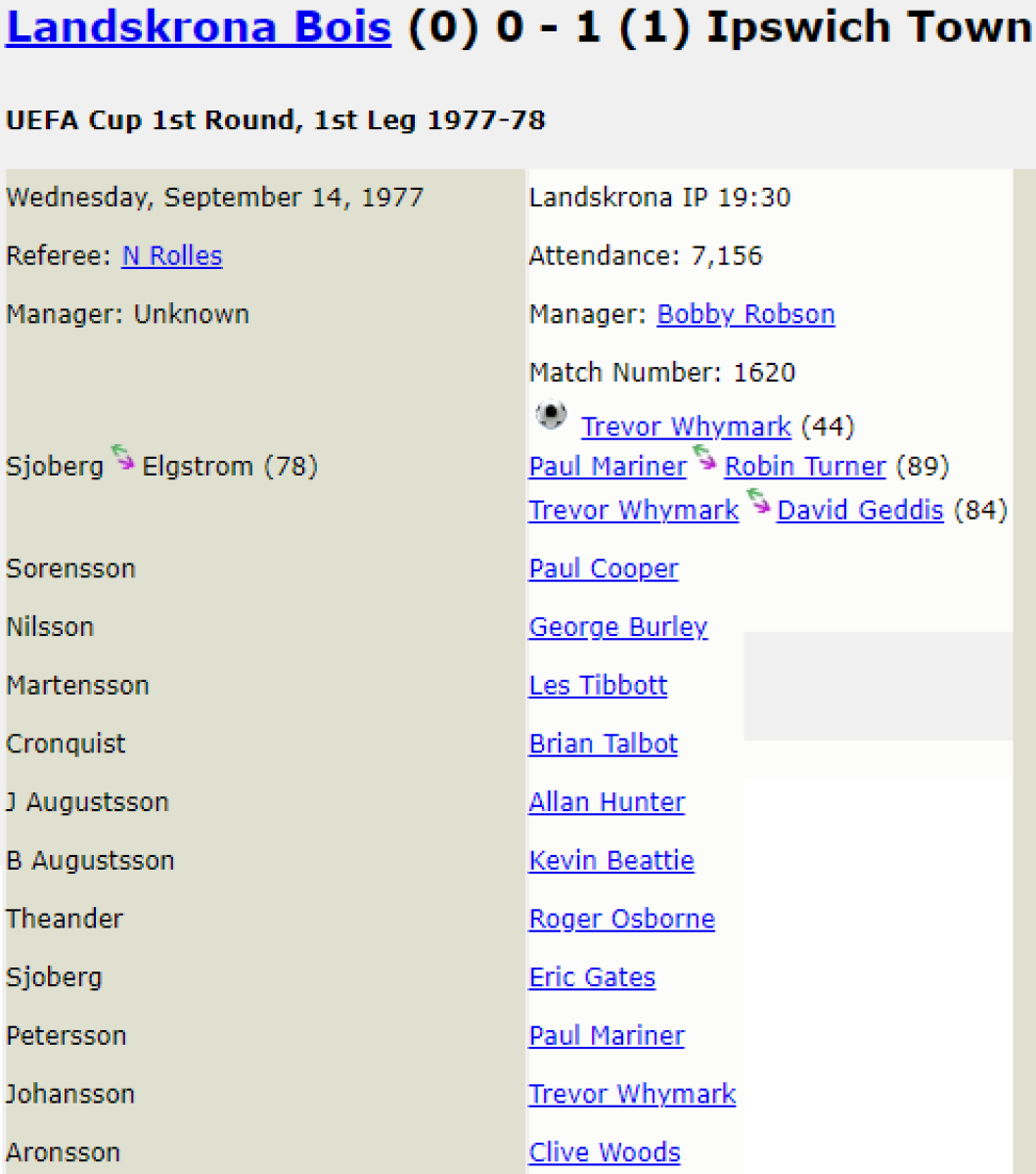Click substitution arrows between Paul Mariner and Robin Turner
Image resolution: width=1036 pixels, height=1174 pixels.
(704, 458)
